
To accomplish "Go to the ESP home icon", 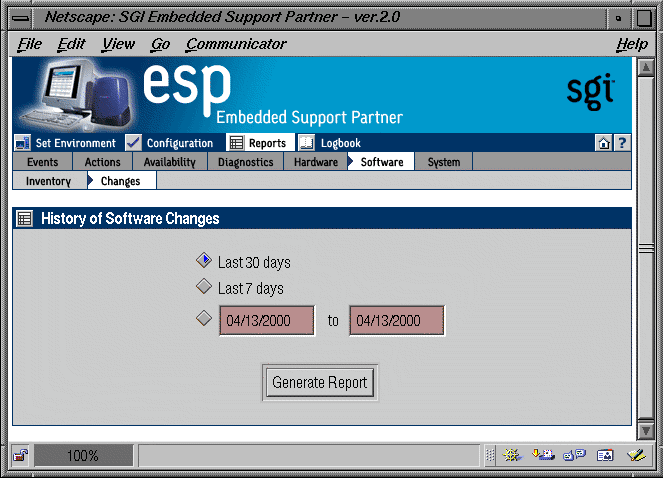I will tap(603, 143).
